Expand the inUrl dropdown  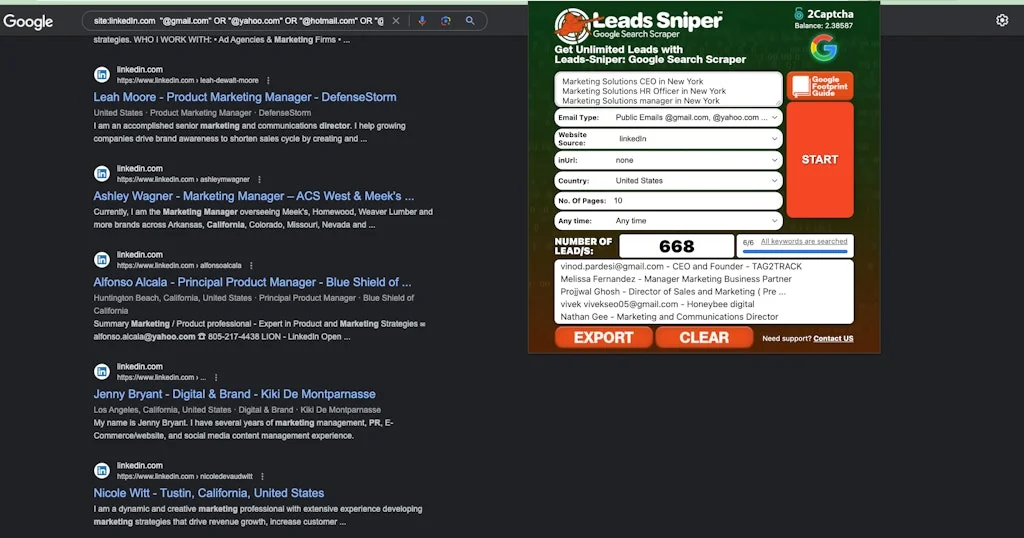tap(668, 160)
